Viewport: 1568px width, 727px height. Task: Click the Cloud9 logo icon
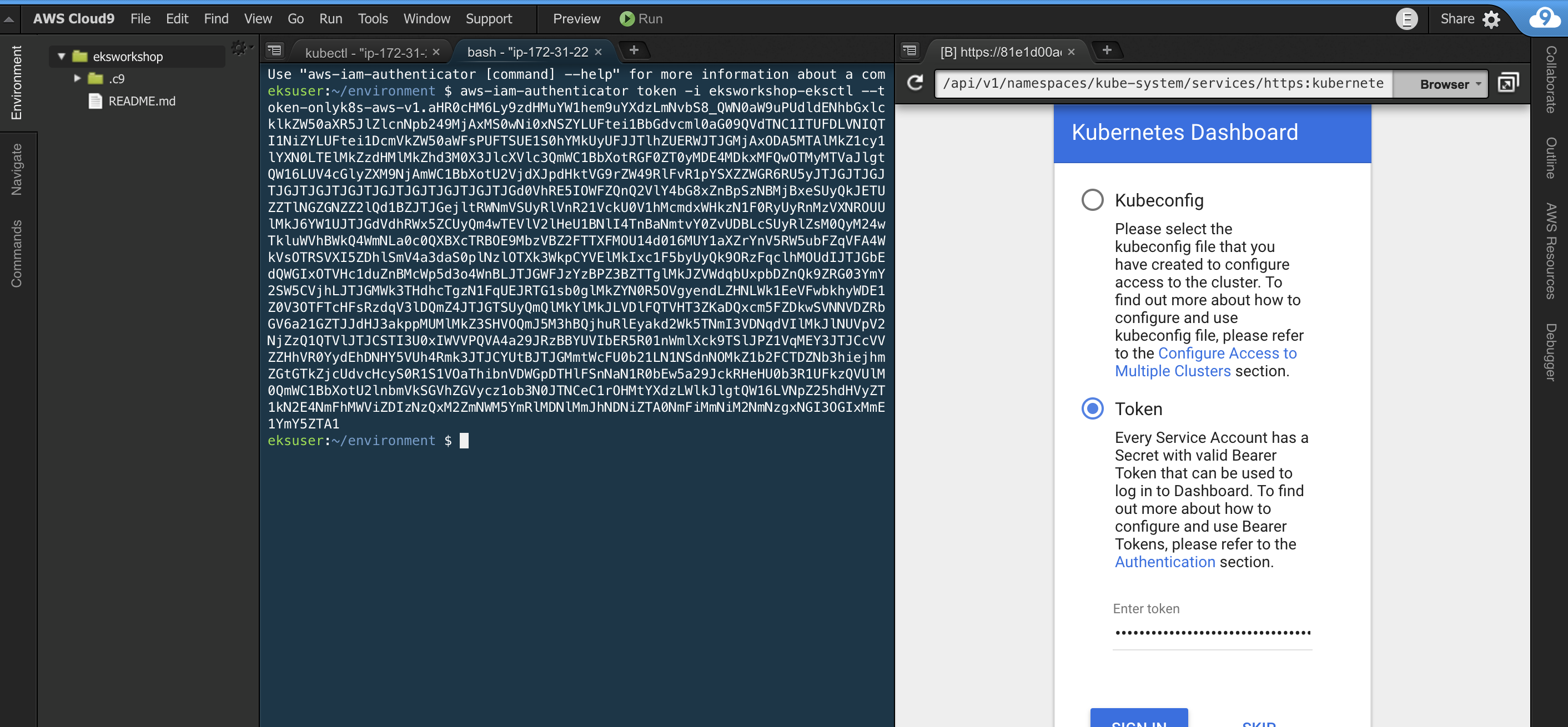pyautogui.click(x=1544, y=18)
